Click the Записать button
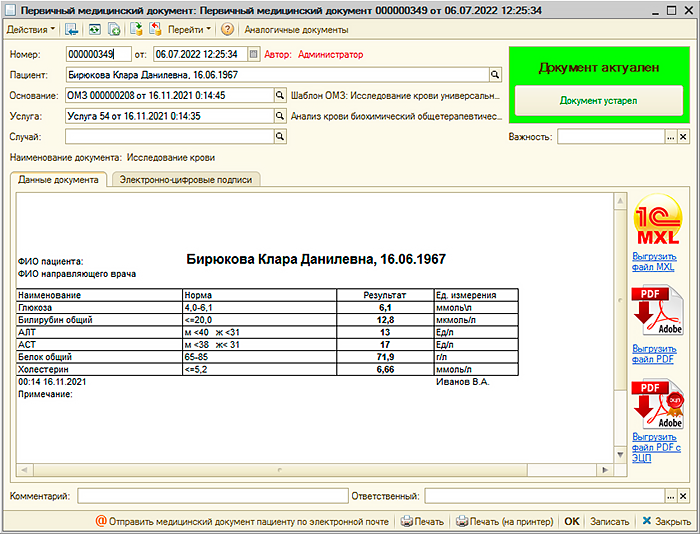This screenshot has height=534, width=700. 610,521
